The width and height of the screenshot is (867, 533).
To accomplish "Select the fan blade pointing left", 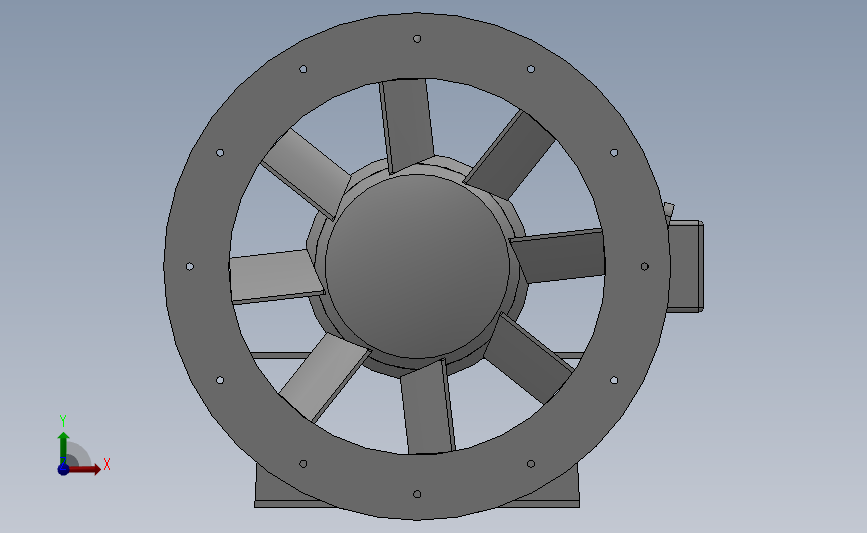I will 276,276.
